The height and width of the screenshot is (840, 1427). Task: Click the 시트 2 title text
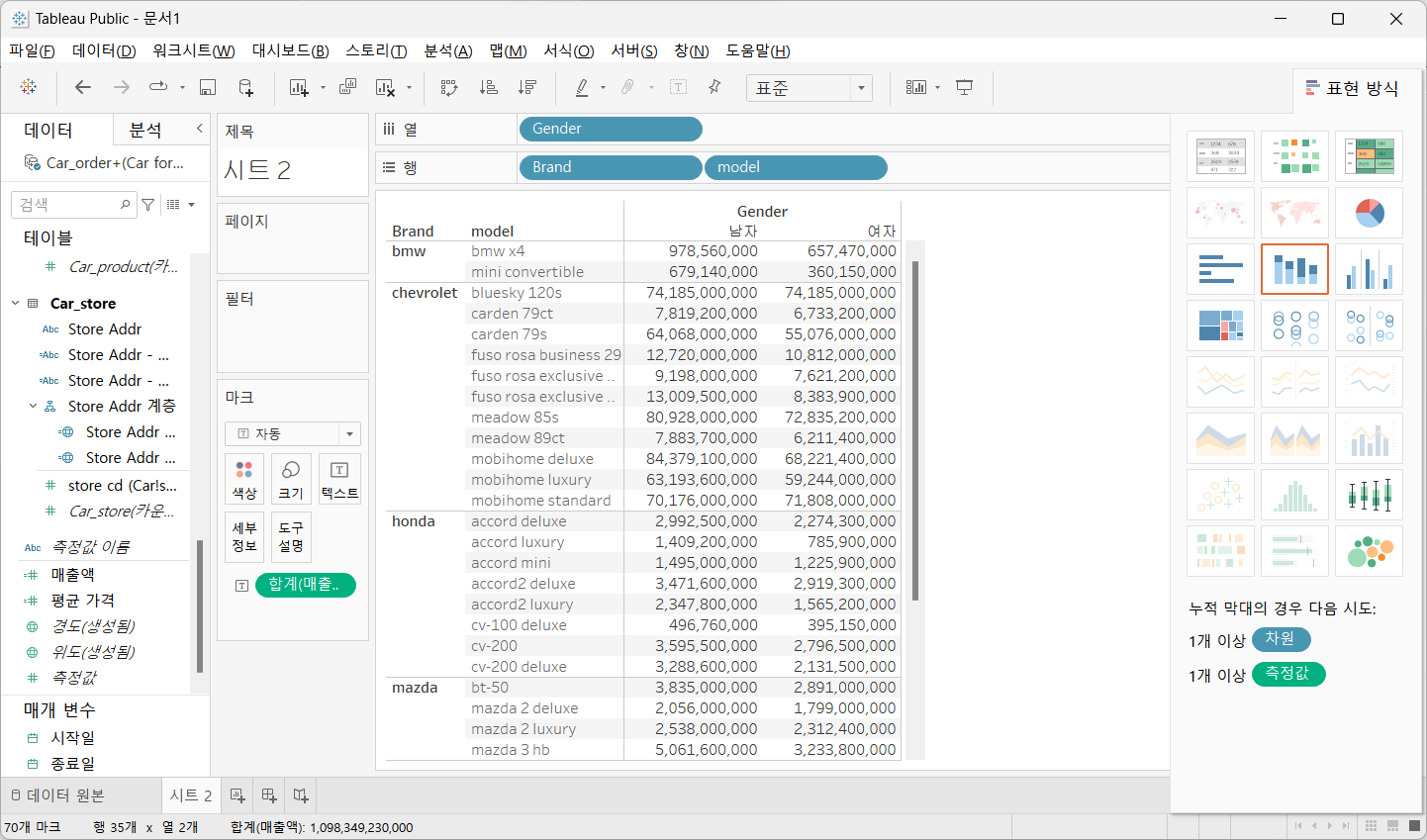pos(257,170)
